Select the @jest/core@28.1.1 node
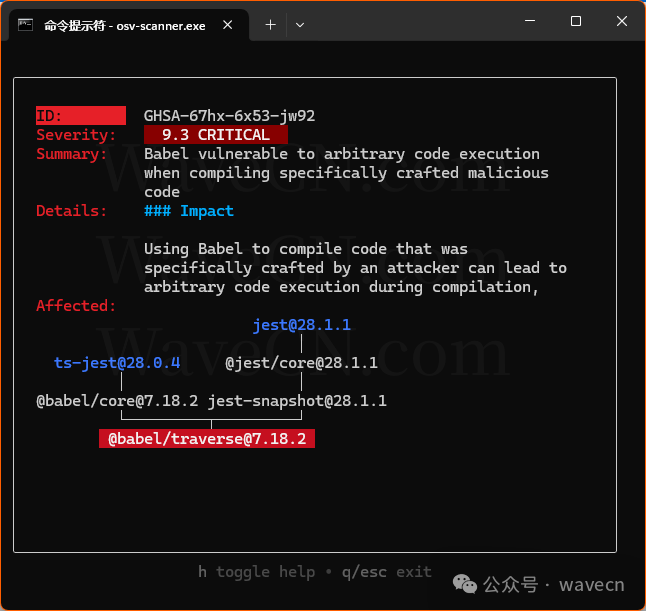 pyautogui.click(x=302, y=363)
